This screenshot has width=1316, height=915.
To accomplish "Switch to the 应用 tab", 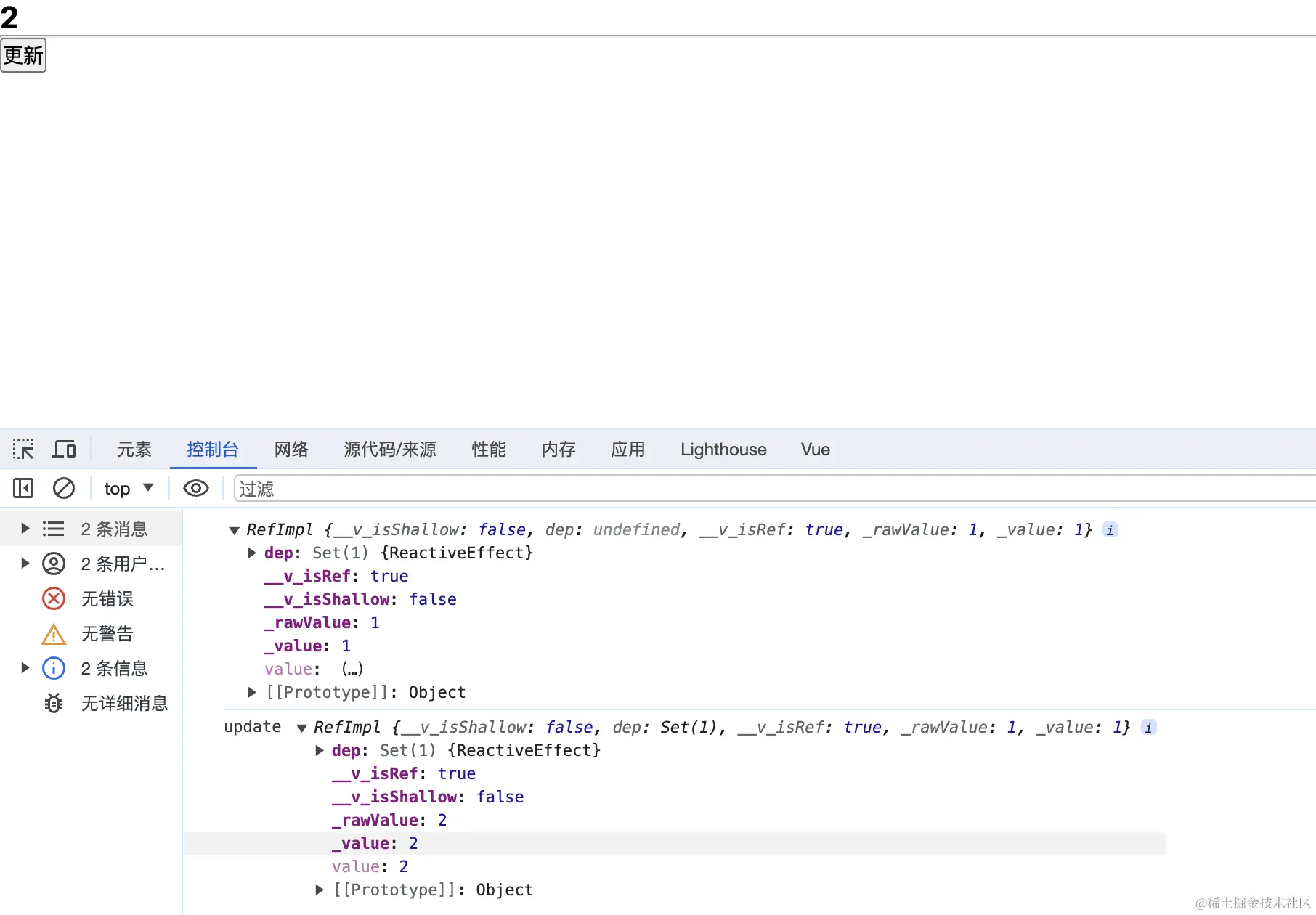I will (x=628, y=450).
